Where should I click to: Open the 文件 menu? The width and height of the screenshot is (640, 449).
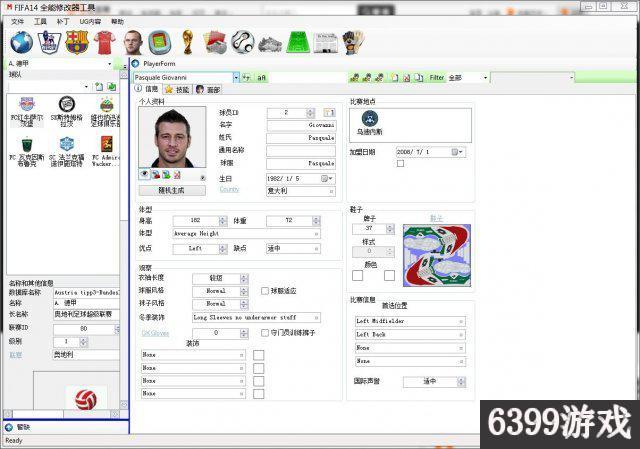17,22
